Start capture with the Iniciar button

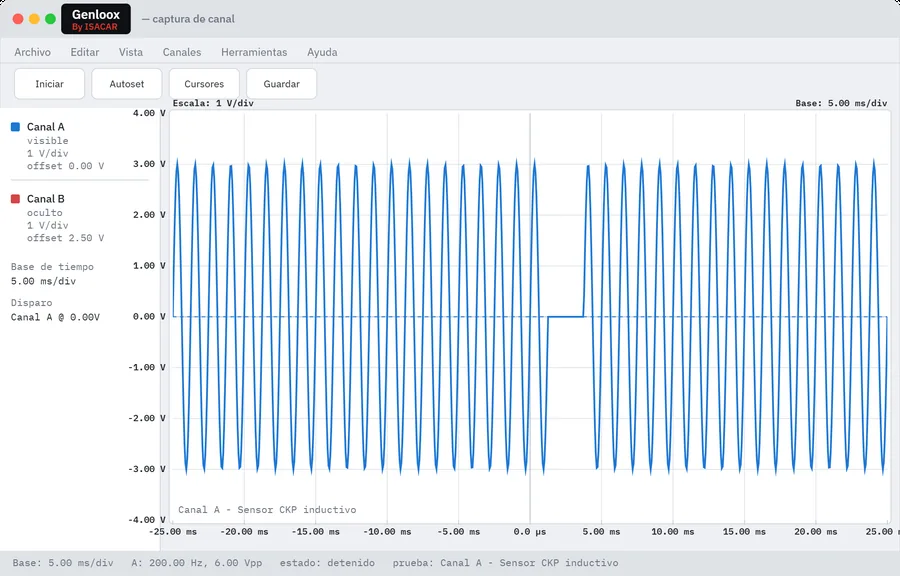tap(49, 84)
